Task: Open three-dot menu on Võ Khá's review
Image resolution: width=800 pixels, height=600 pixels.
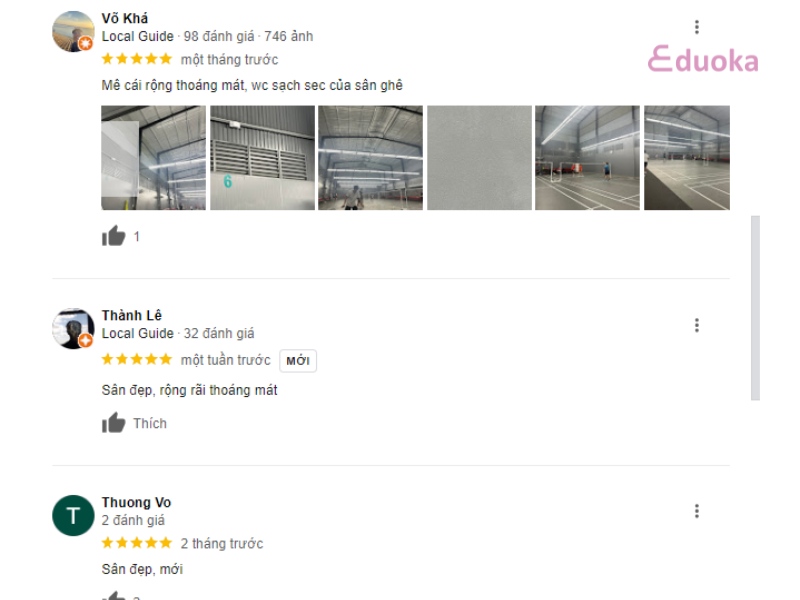Action: click(x=697, y=27)
